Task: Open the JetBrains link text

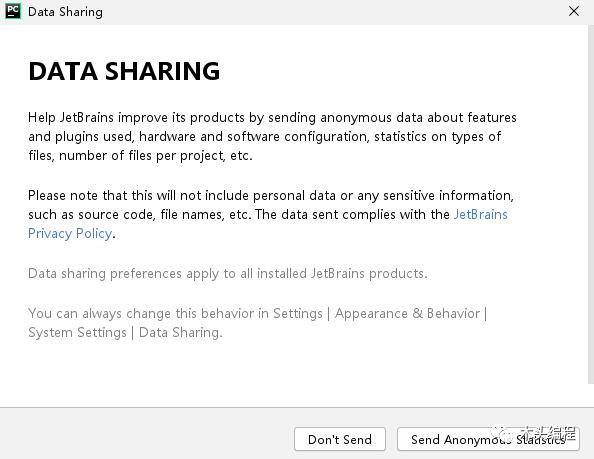Action: (480, 214)
